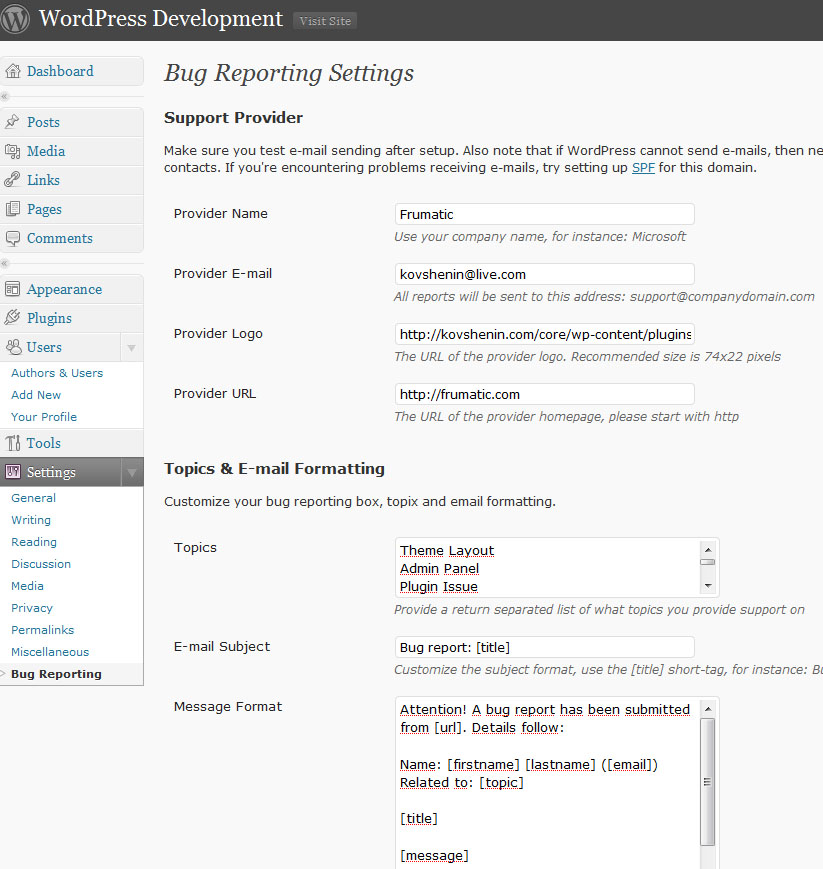Click the Tools wrench icon
Viewport: 823px width, 869px height.
(x=12, y=443)
